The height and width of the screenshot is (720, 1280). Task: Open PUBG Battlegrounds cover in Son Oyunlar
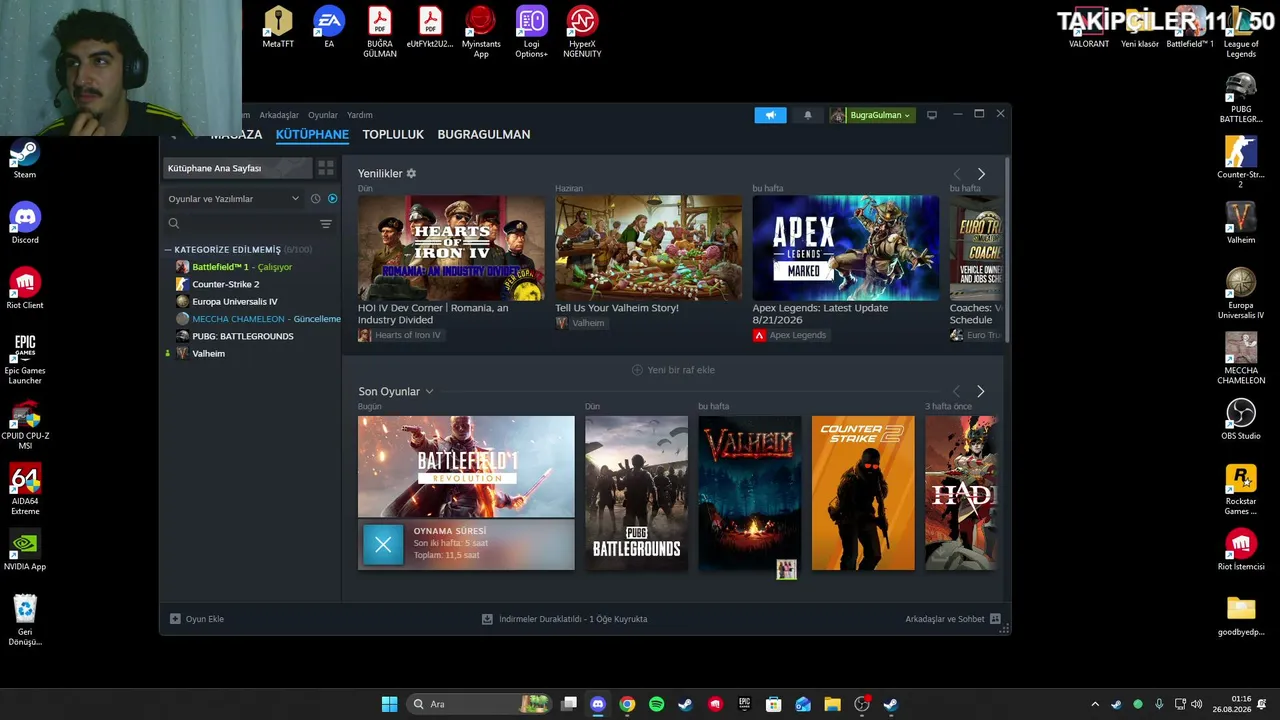coord(636,493)
